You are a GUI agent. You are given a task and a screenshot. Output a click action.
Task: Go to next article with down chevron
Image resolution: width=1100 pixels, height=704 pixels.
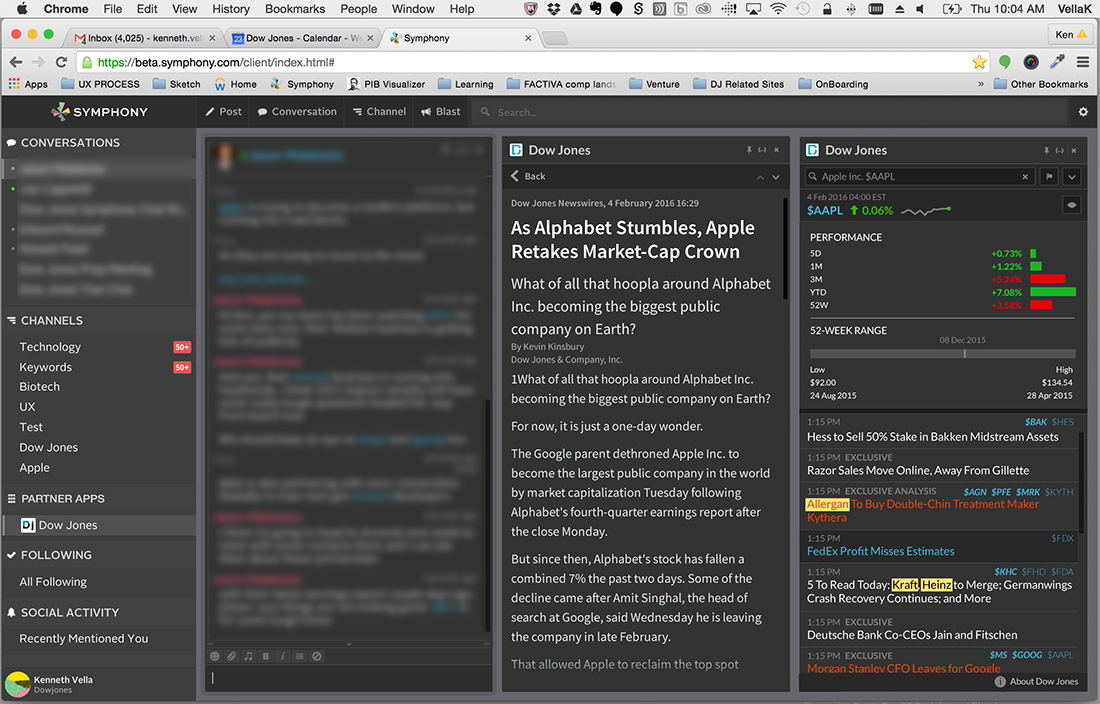point(775,177)
